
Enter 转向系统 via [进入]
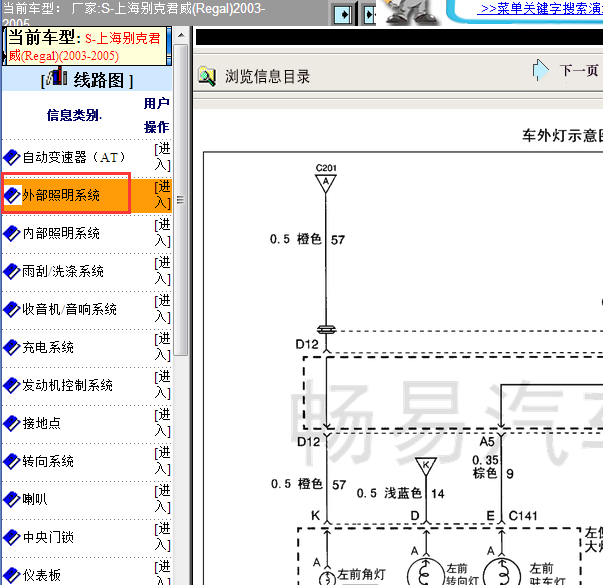tap(162, 460)
